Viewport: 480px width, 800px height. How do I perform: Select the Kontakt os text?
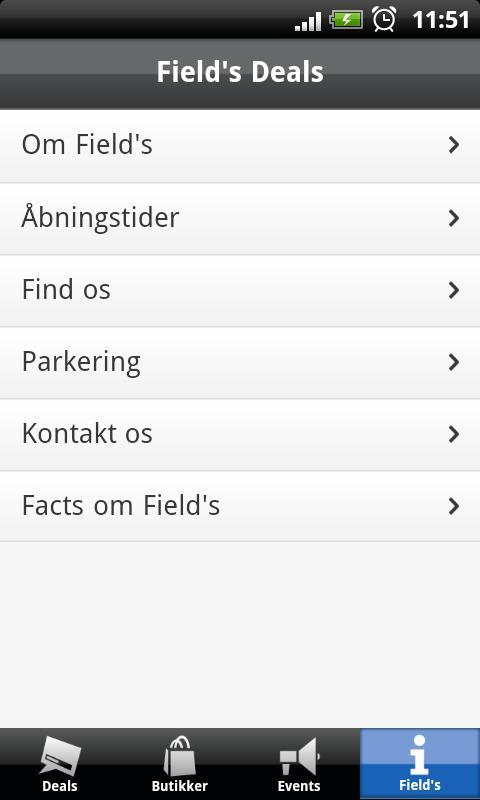click(87, 434)
